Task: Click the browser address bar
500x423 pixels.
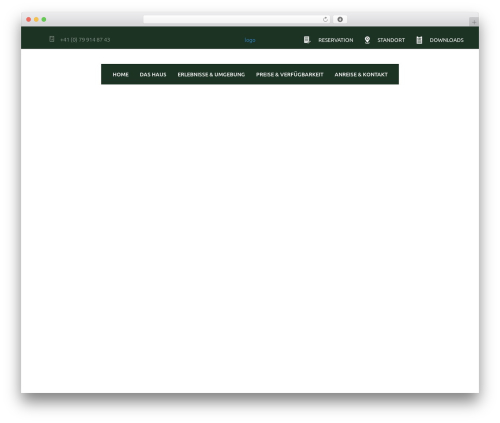Action: pyautogui.click(x=237, y=19)
